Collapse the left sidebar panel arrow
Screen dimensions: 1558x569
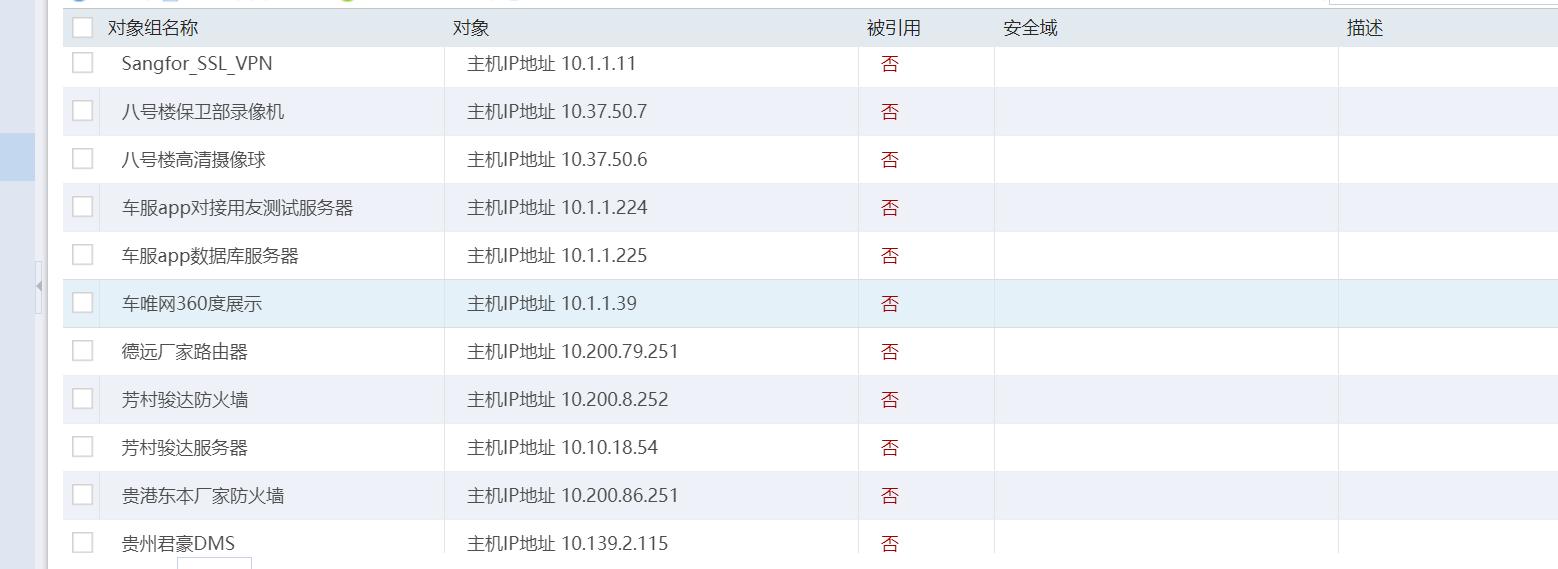[x=39, y=286]
